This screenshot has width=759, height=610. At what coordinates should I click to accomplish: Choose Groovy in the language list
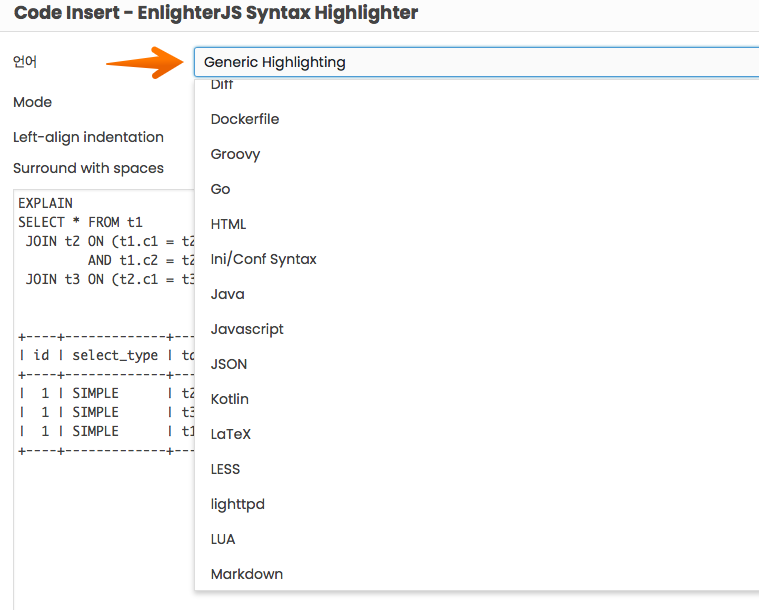(x=477, y=154)
